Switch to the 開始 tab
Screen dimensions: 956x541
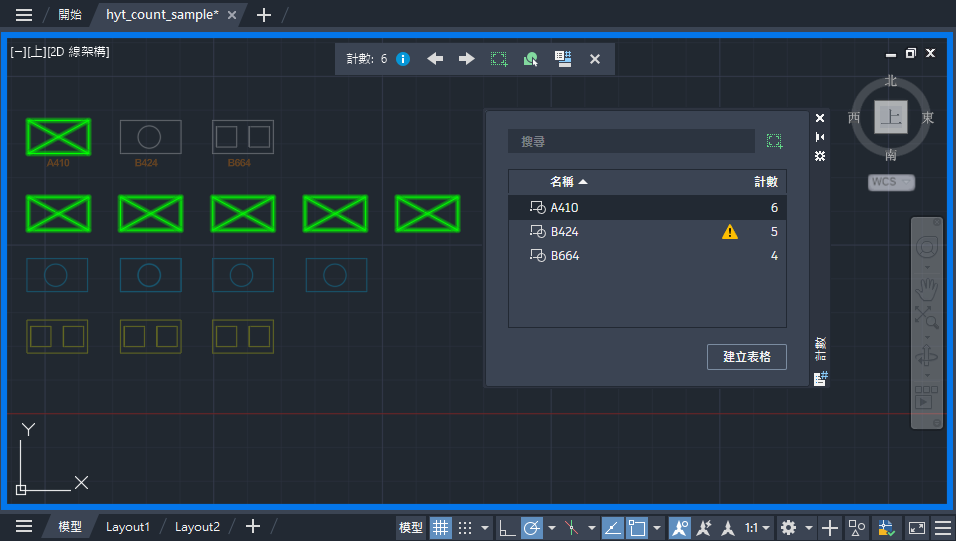point(70,15)
